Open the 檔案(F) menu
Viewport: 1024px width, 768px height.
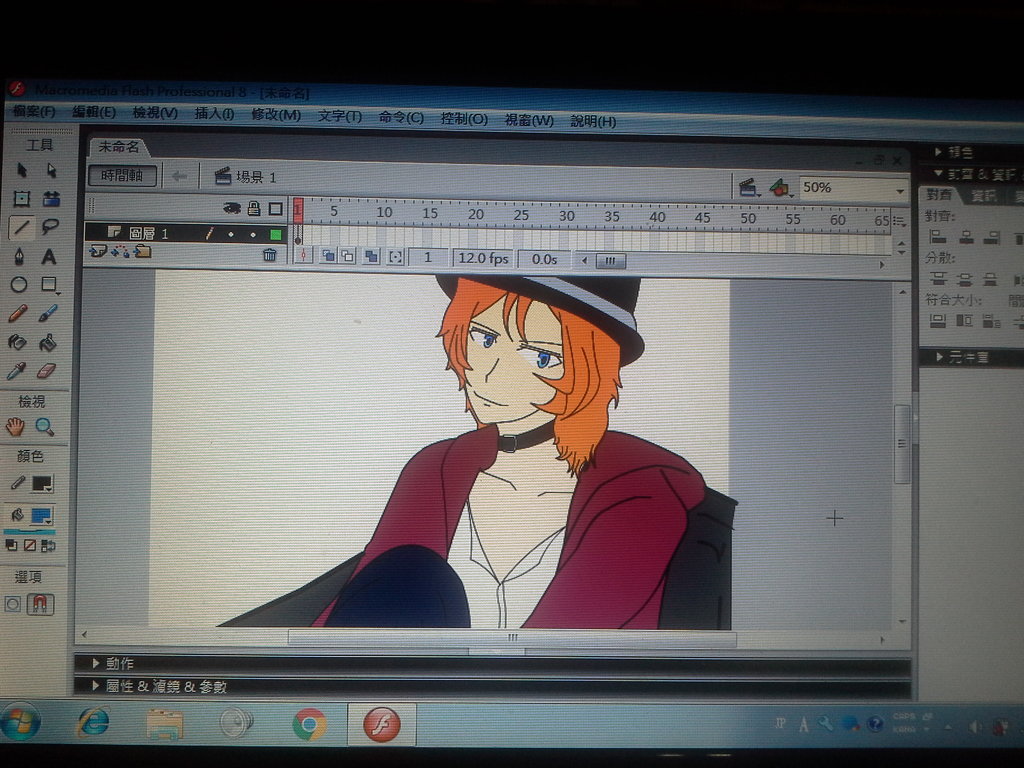(x=34, y=112)
